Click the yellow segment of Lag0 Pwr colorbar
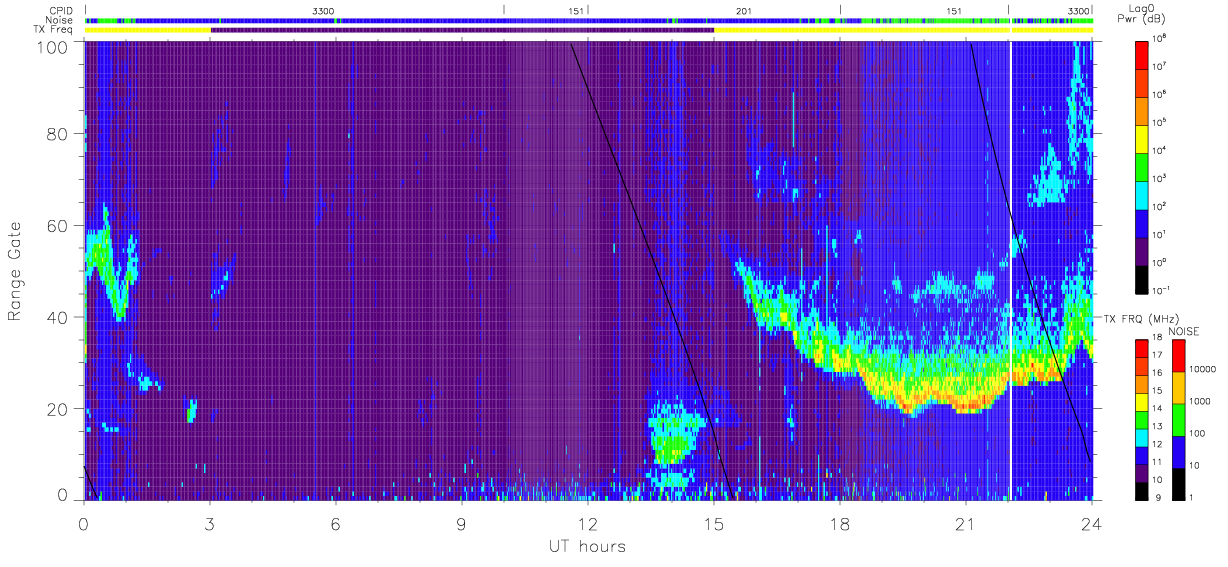 click(1143, 137)
